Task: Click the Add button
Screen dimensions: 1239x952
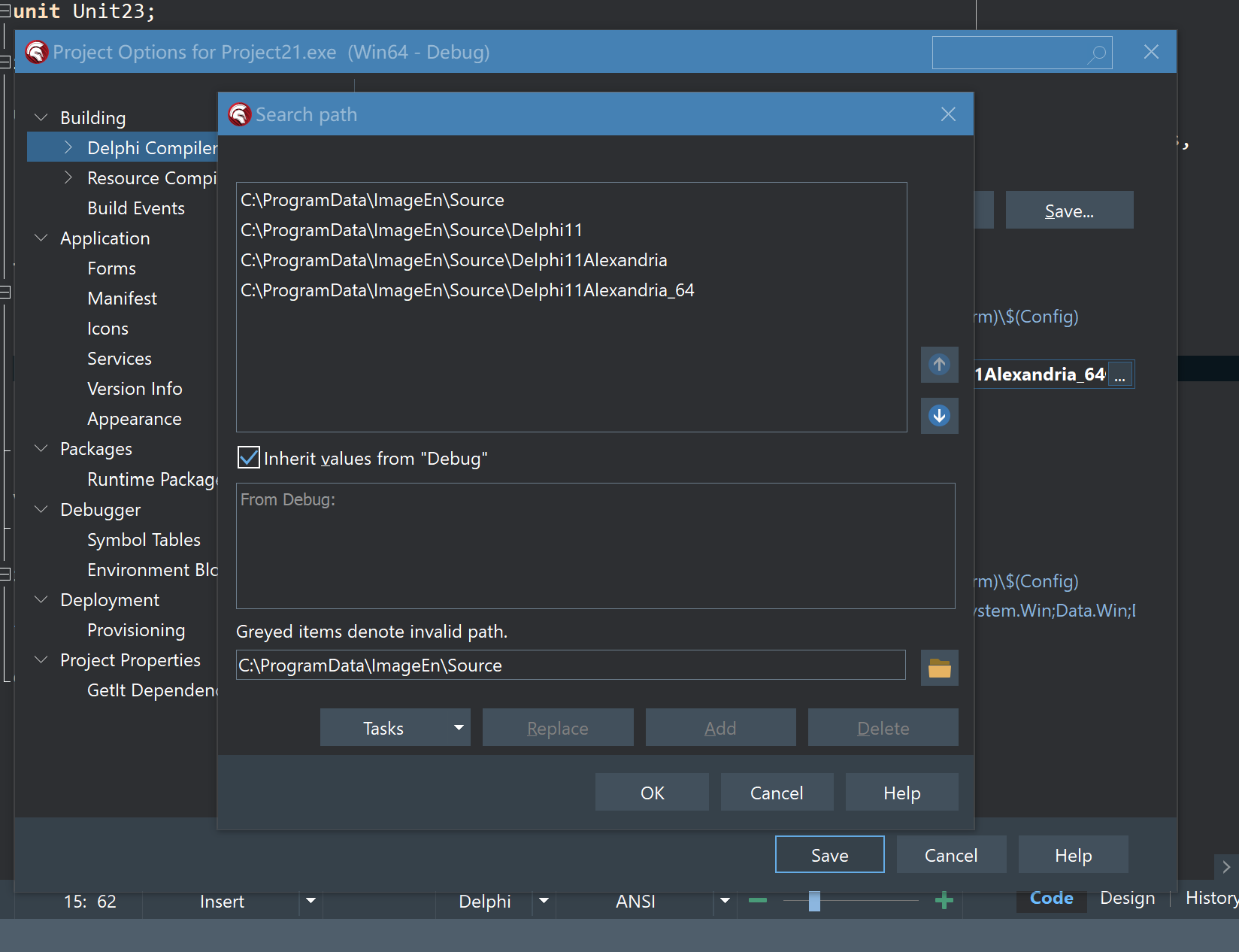Action: coord(720,728)
